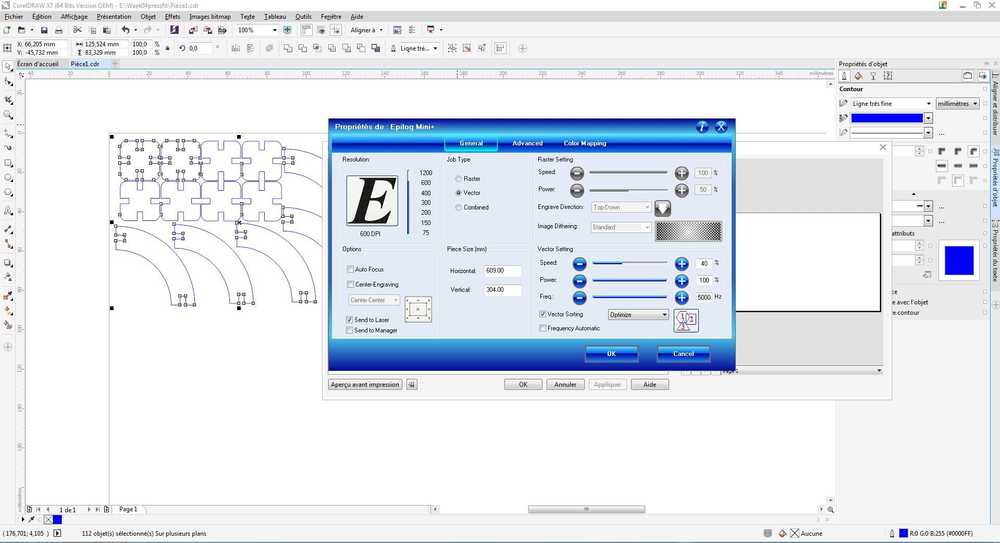Click the Open folder icon
This screenshot has width=1000, height=543.
[21, 30]
